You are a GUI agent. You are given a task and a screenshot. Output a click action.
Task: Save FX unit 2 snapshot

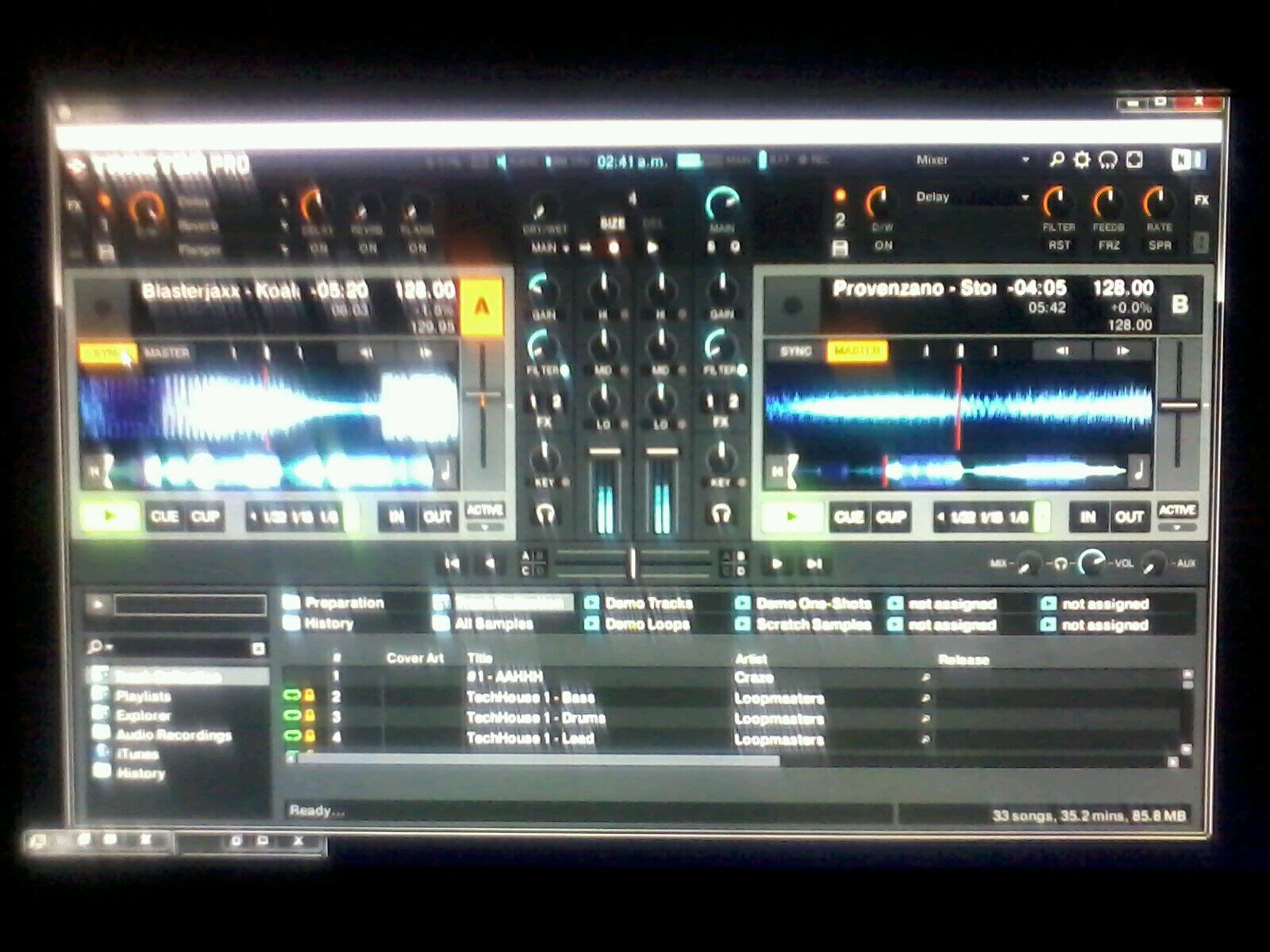[840, 249]
